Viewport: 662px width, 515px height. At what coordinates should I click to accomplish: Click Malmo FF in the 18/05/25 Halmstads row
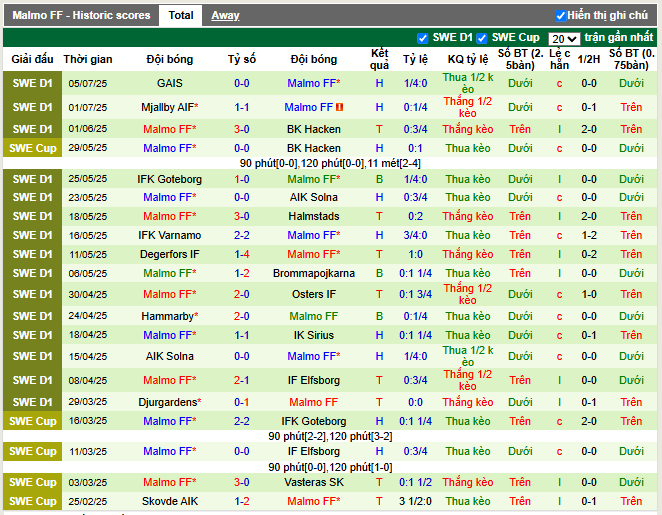[170, 216]
